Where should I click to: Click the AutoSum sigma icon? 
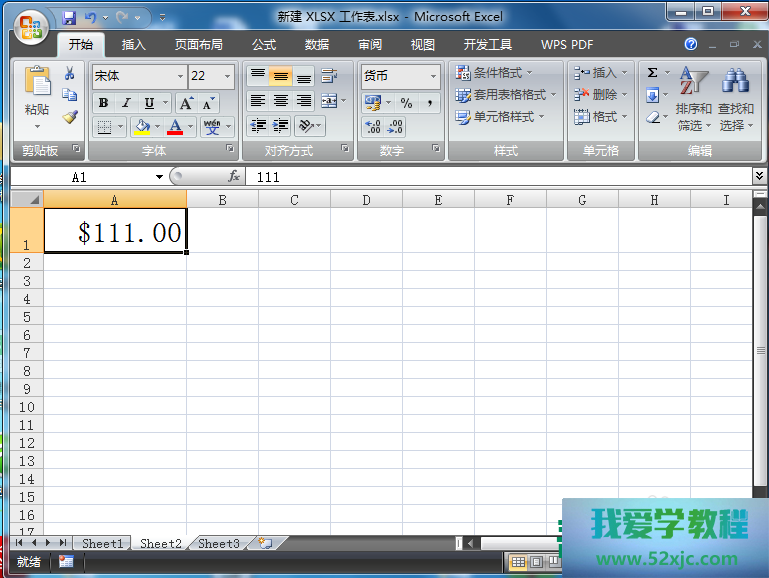coord(652,73)
